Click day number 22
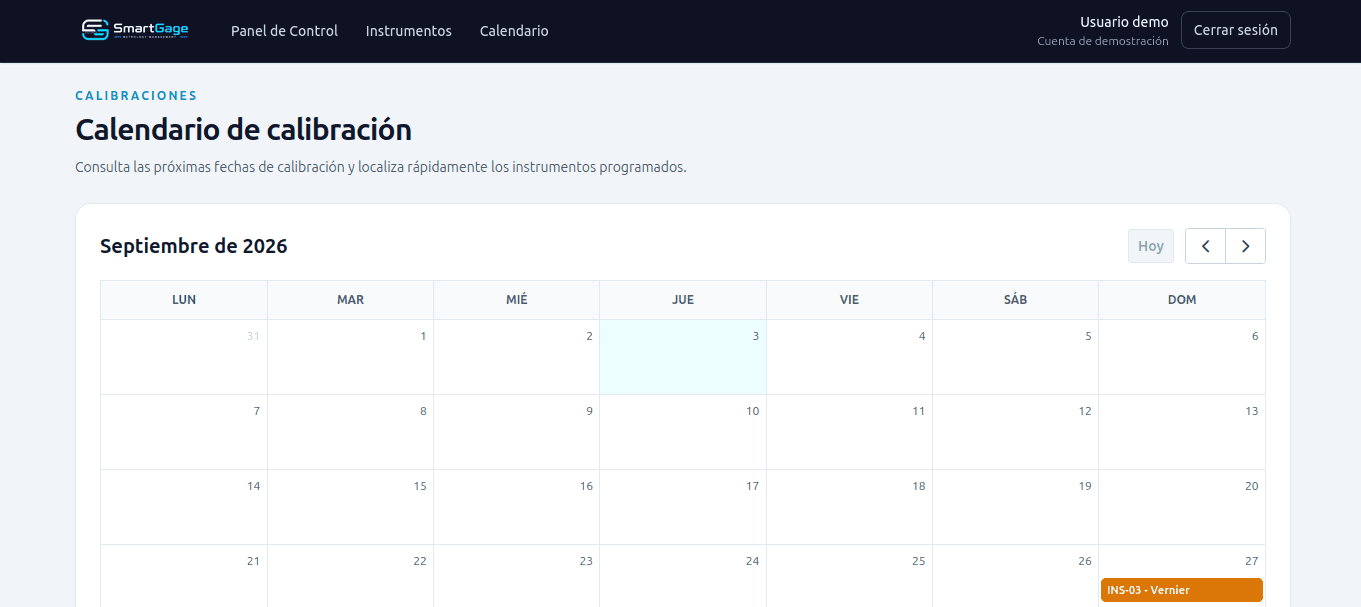The height and width of the screenshot is (607, 1361). [420, 561]
